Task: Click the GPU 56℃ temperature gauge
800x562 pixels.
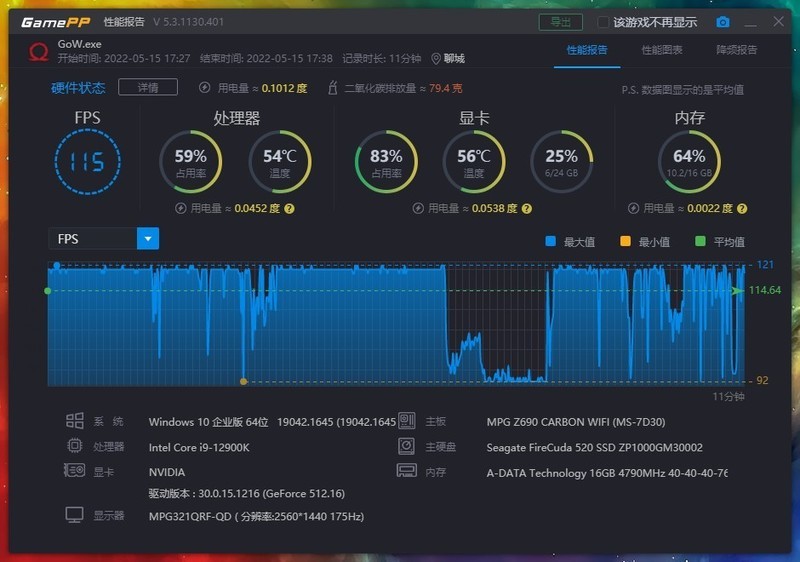Action: point(474,162)
